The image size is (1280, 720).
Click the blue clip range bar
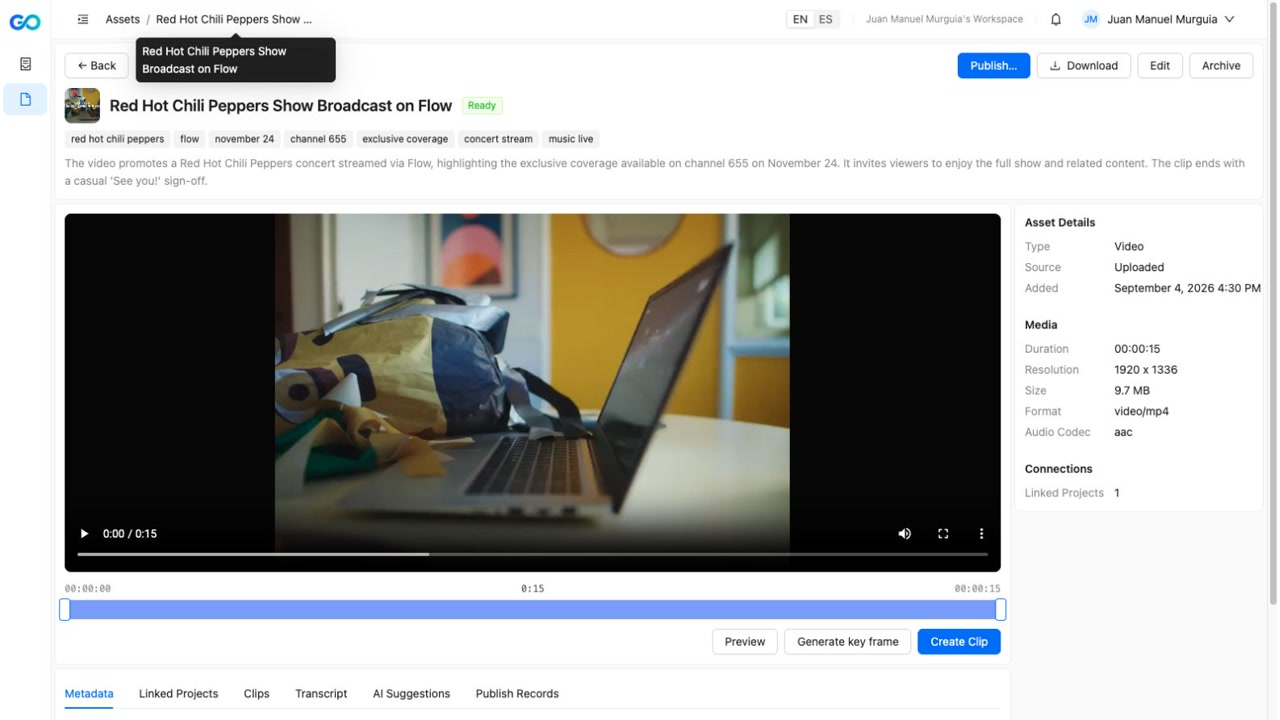pyautogui.click(x=532, y=610)
